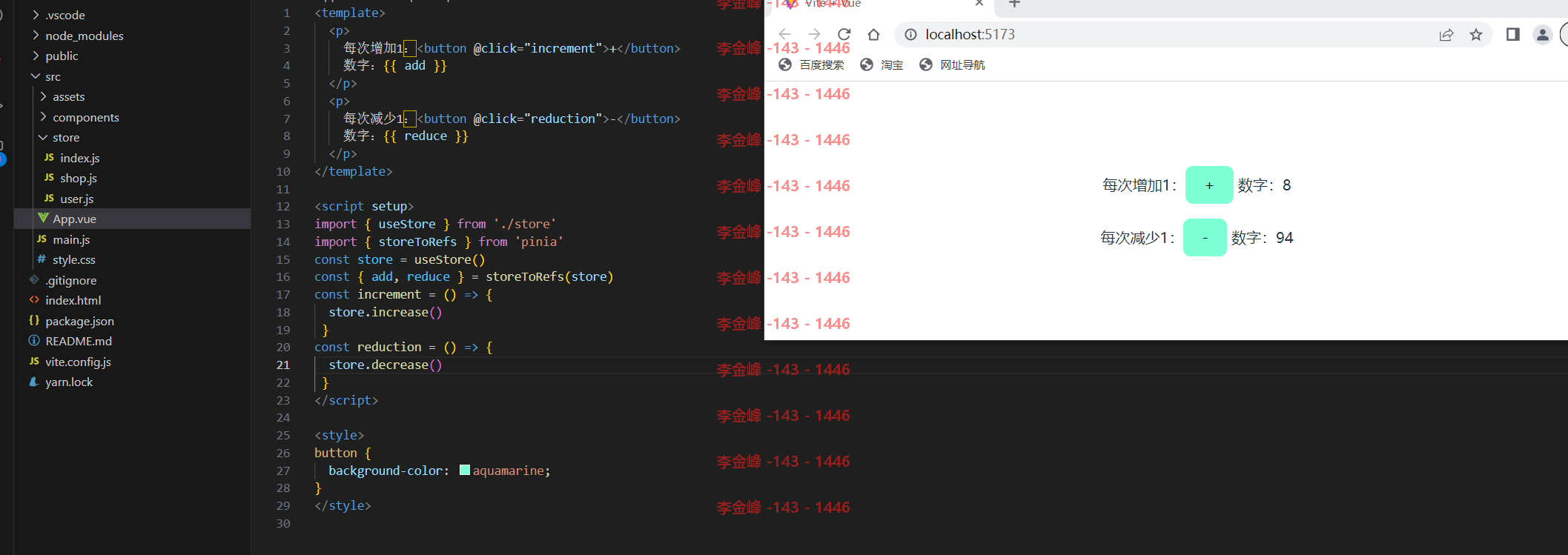Bookmark this page with the star
1568x555 pixels.
coord(1476,35)
